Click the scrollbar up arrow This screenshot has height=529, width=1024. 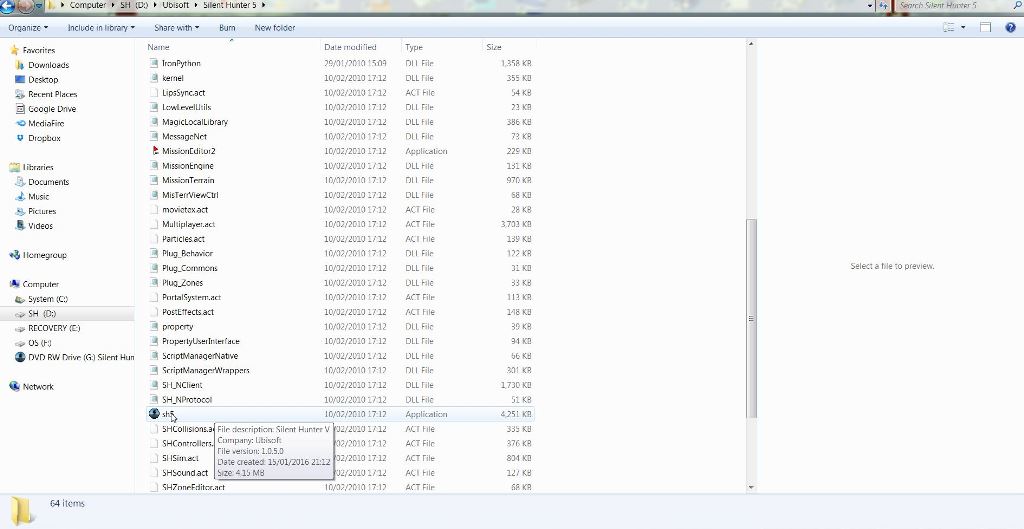pos(751,44)
